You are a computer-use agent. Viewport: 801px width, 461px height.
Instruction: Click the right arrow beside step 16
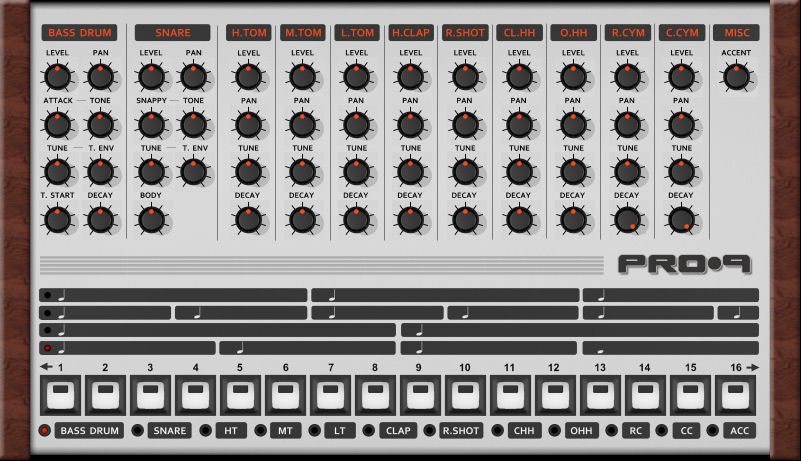(752, 367)
